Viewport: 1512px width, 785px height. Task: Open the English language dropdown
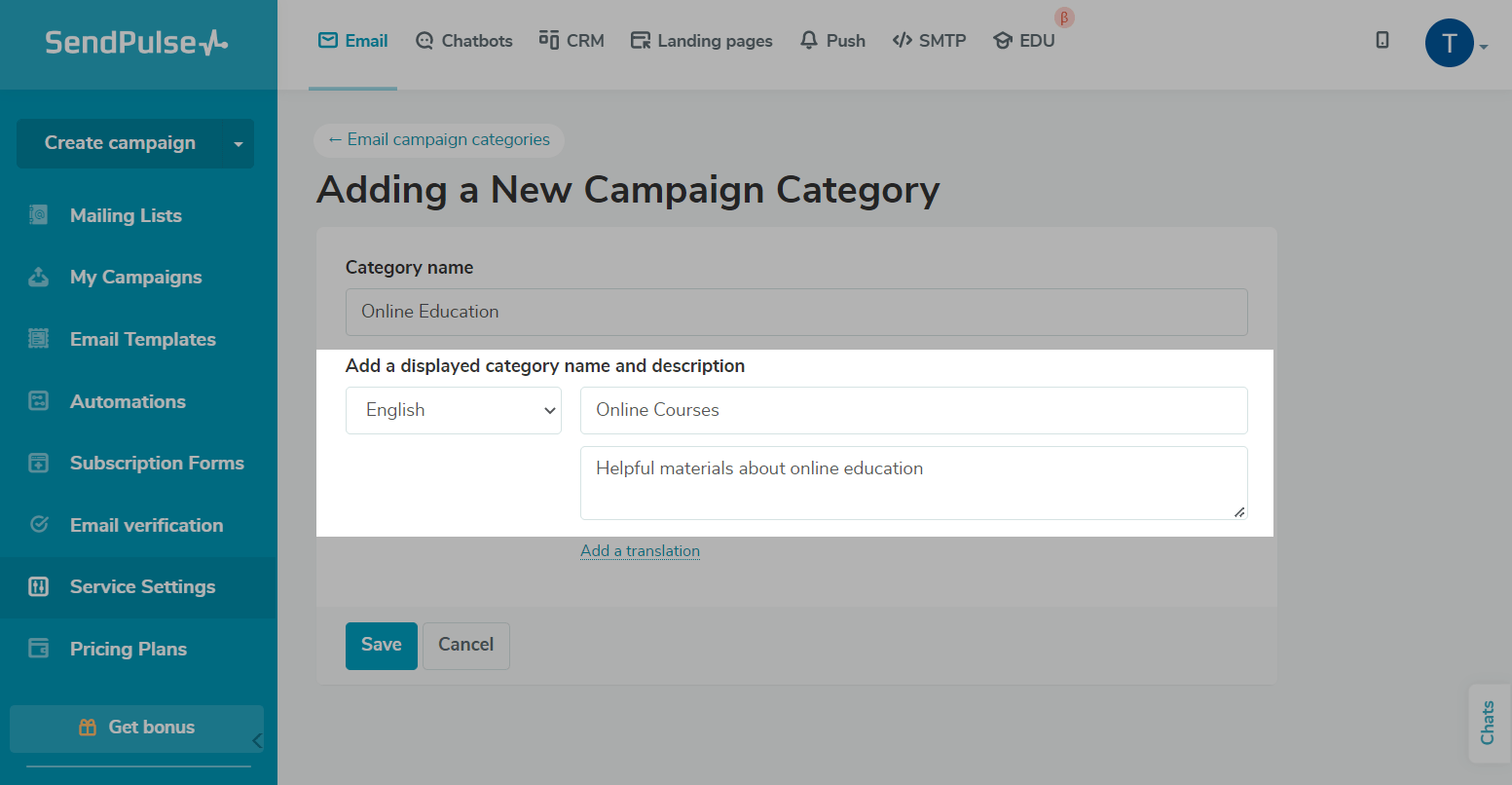(x=454, y=410)
